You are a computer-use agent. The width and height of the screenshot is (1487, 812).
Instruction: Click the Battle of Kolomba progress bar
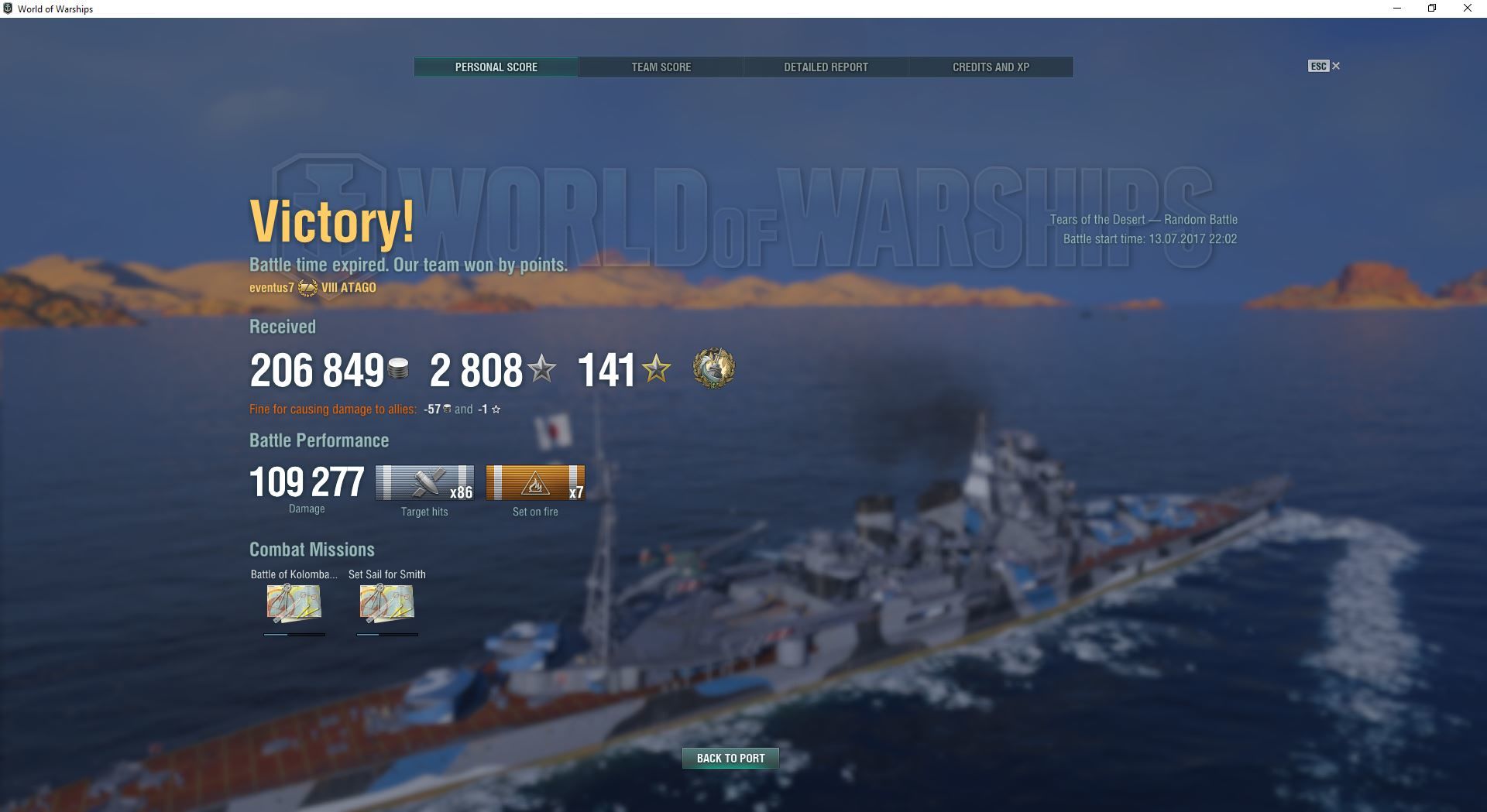294,635
